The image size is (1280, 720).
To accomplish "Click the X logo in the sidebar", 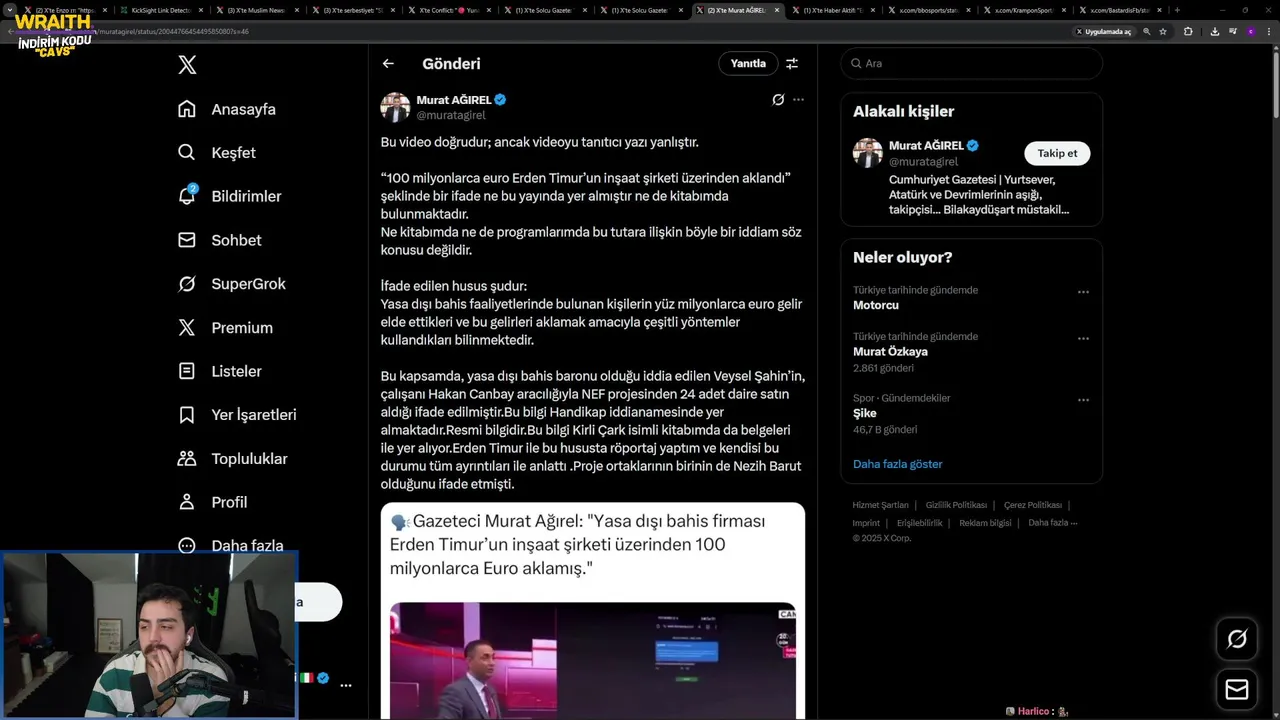I will (x=187, y=65).
